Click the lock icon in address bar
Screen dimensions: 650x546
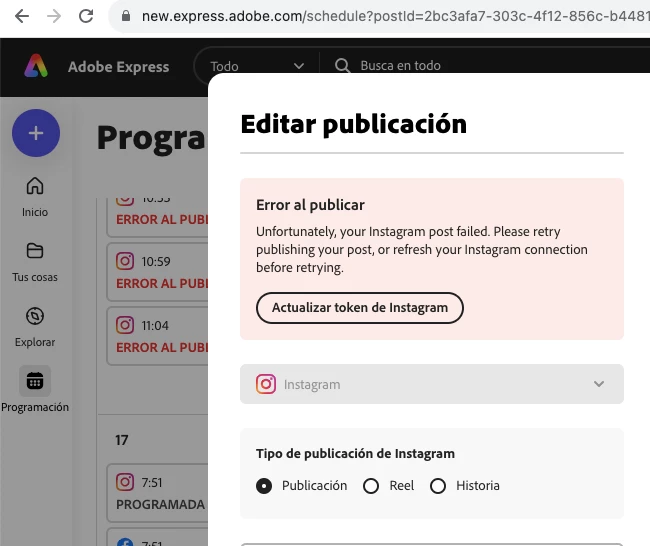coord(126,16)
